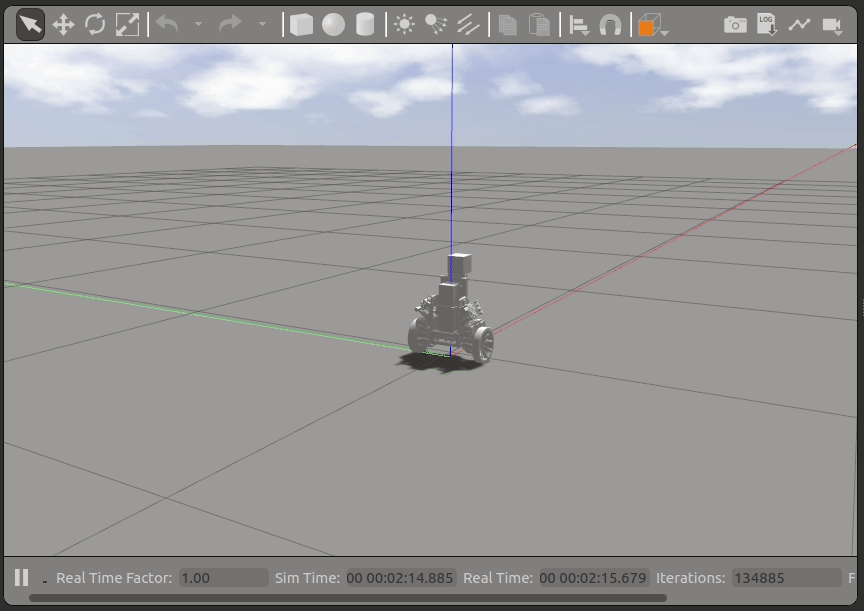Image resolution: width=864 pixels, height=611 pixels.
Task: Click the copy icon
Action: [x=507, y=25]
